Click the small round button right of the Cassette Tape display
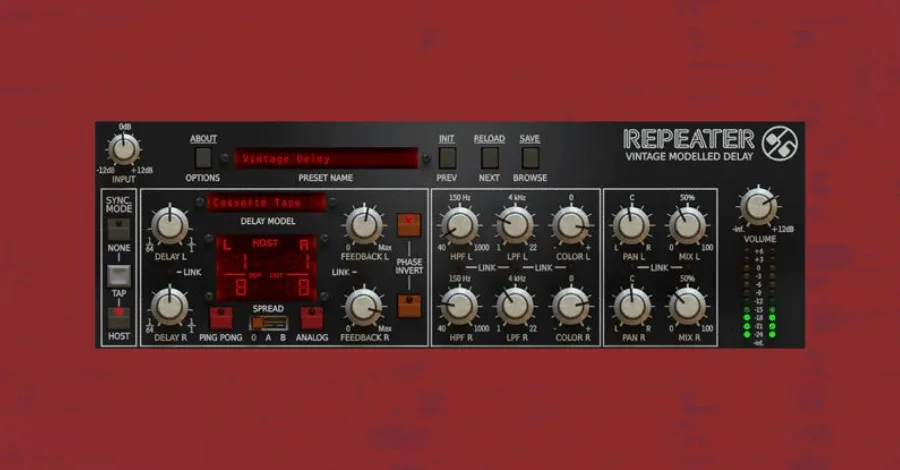 click(332, 202)
